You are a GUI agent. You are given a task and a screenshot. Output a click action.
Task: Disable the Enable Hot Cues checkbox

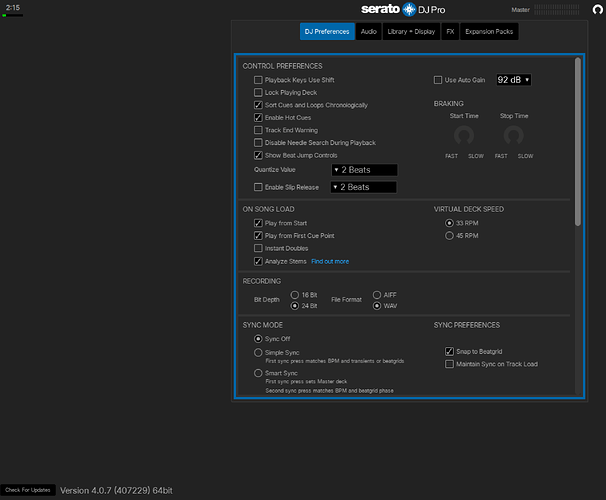tap(258, 117)
